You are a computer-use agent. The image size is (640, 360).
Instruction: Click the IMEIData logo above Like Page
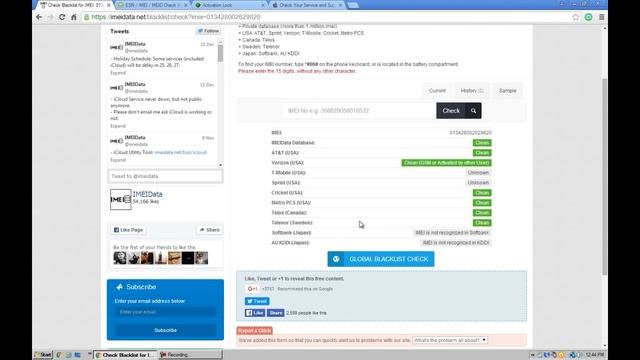point(120,200)
